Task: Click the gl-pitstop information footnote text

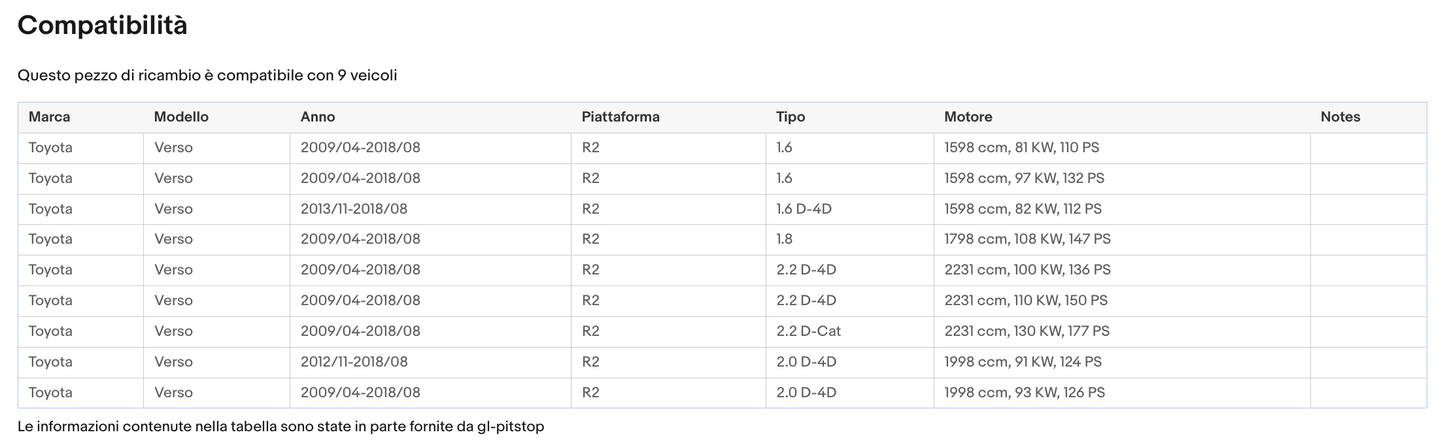Action: [280, 427]
